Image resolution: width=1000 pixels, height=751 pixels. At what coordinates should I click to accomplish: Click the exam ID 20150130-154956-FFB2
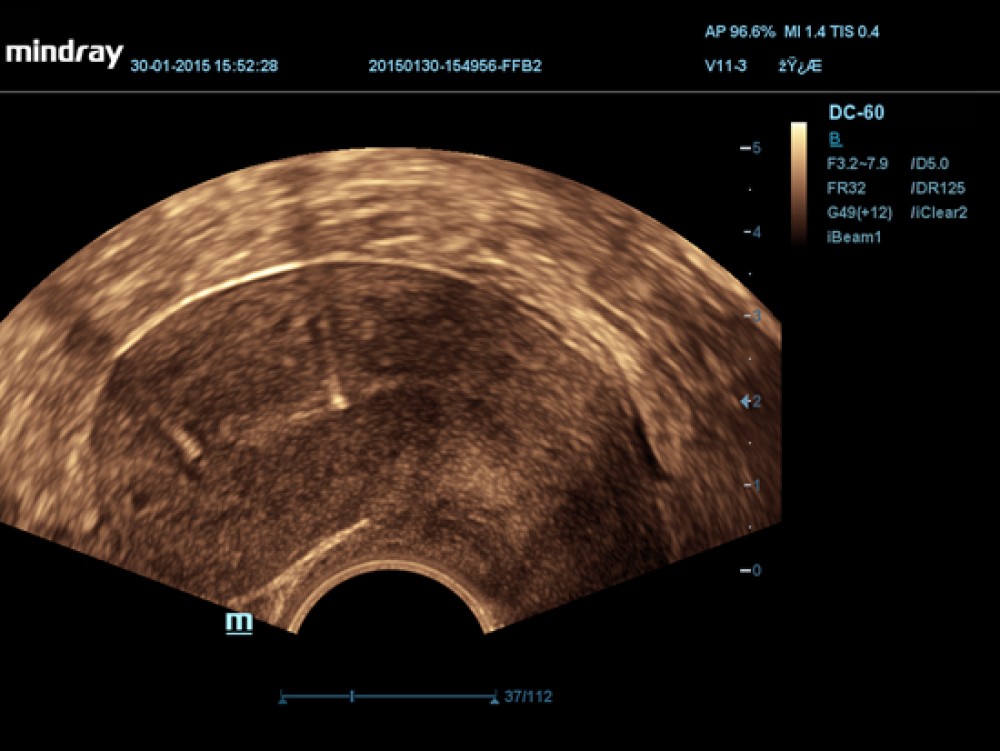pos(455,66)
